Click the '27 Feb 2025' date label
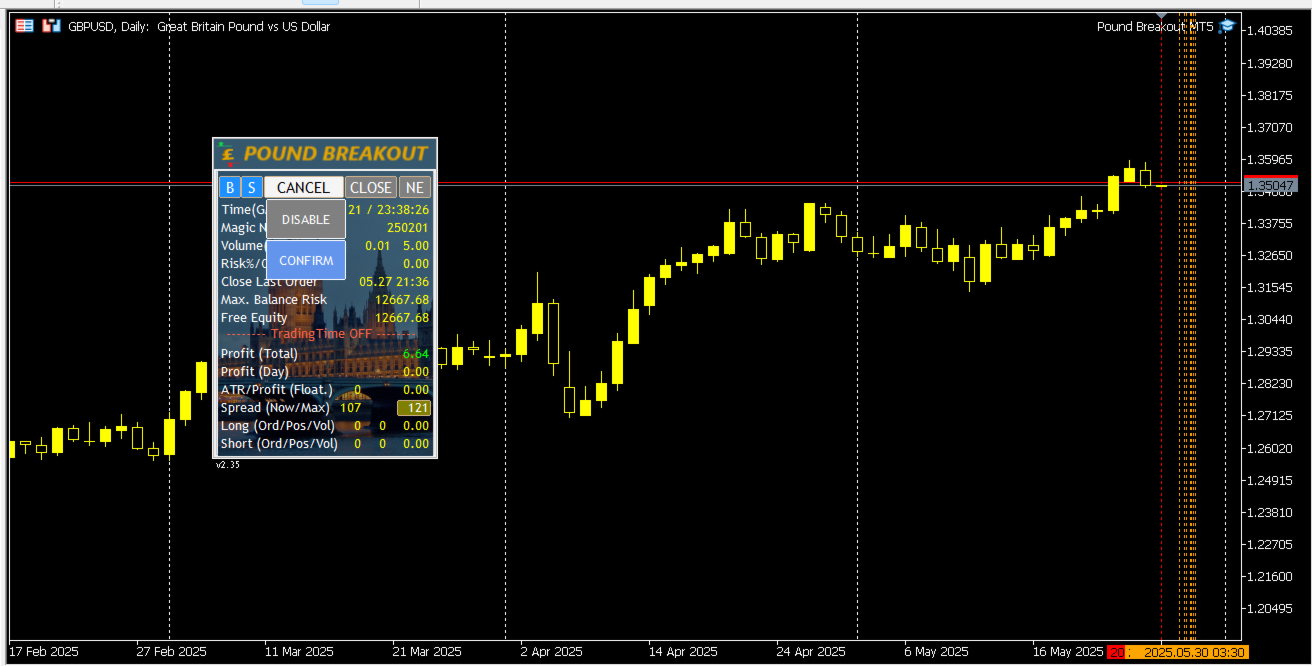 171,652
